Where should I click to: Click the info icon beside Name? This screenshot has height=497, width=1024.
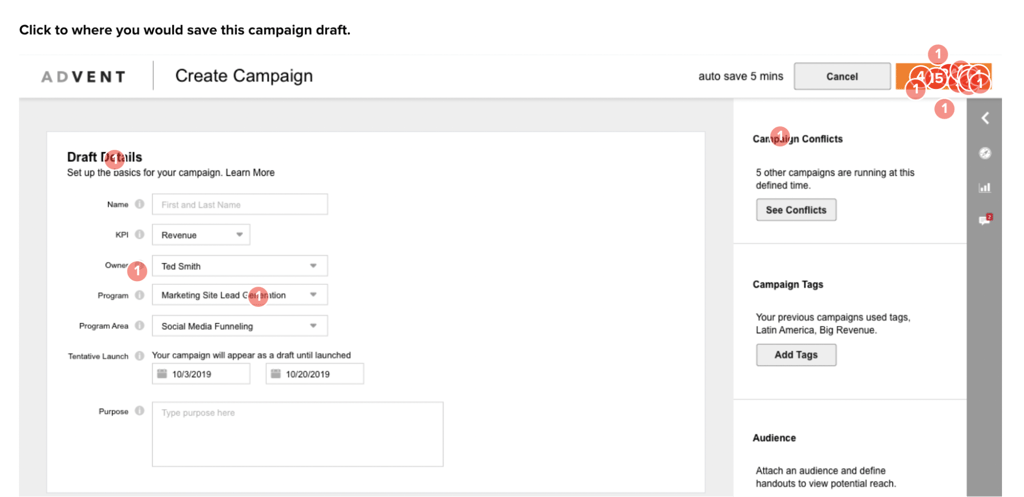[139, 204]
